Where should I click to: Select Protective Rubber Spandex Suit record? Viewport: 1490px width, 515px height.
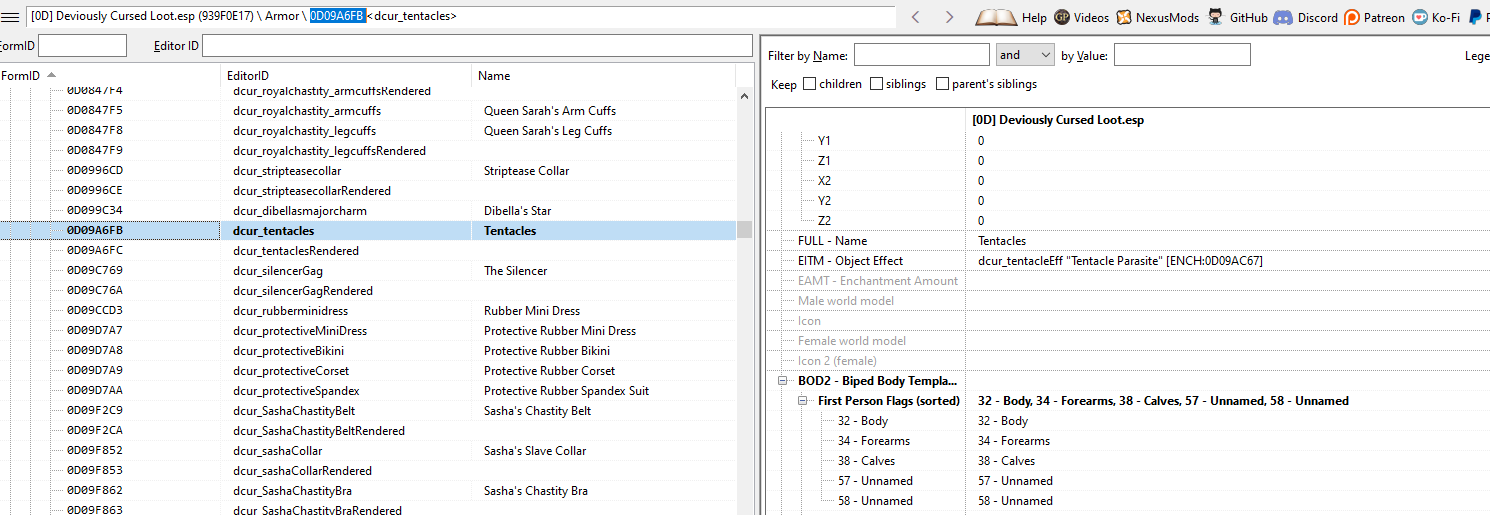368,391
